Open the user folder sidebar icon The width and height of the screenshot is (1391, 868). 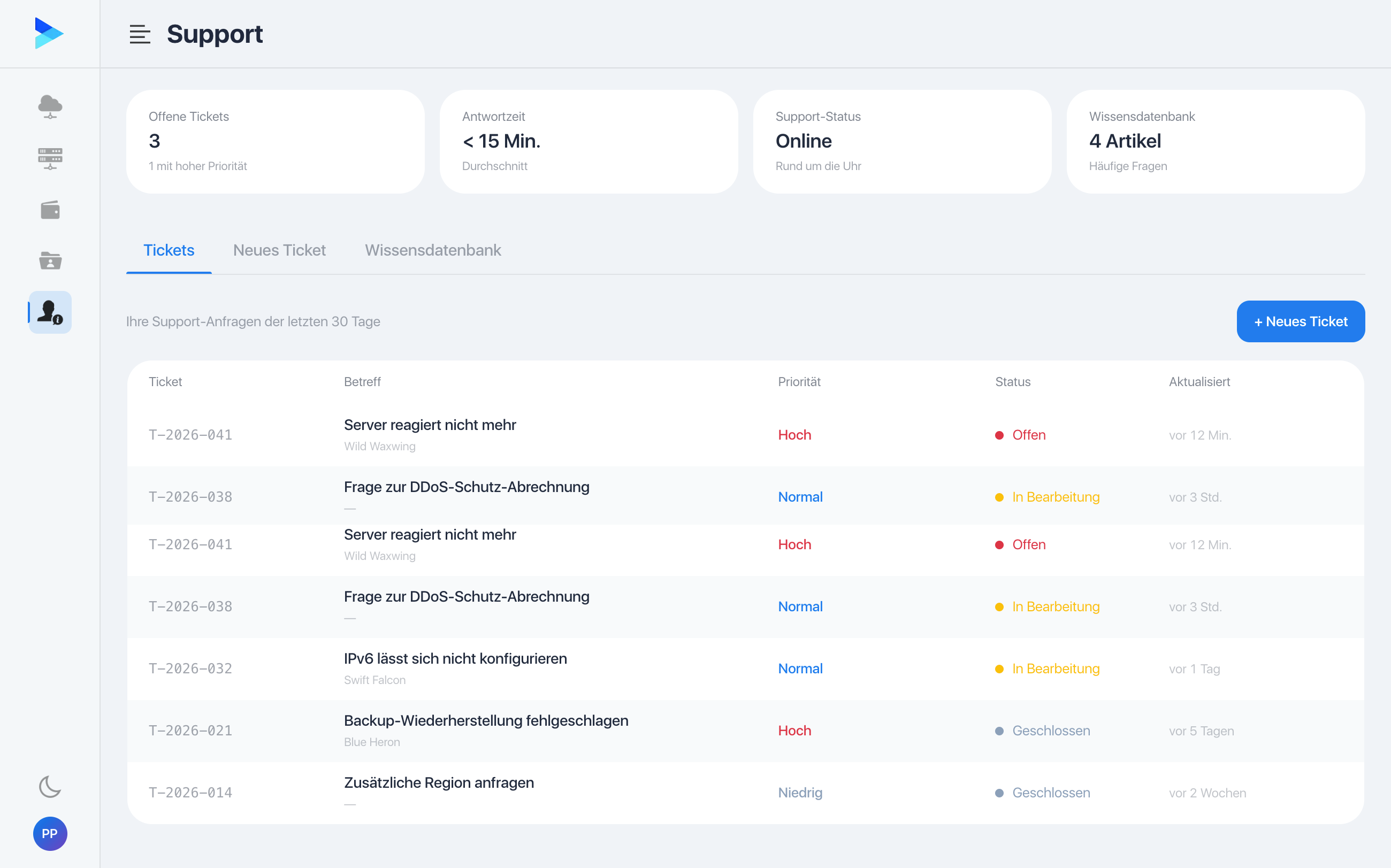(x=50, y=260)
